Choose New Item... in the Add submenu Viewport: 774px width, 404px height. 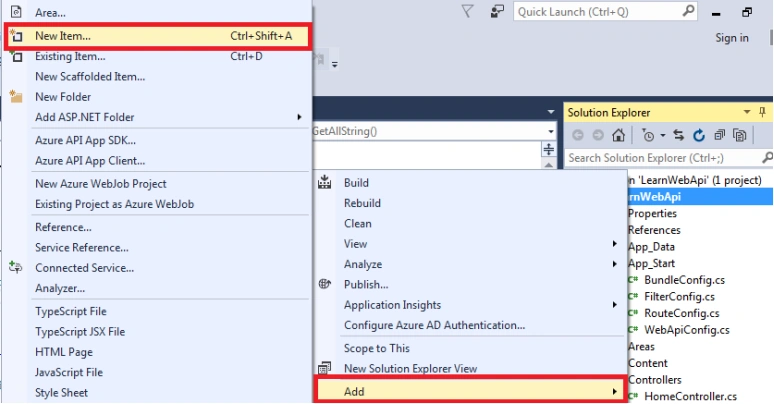coord(158,36)
